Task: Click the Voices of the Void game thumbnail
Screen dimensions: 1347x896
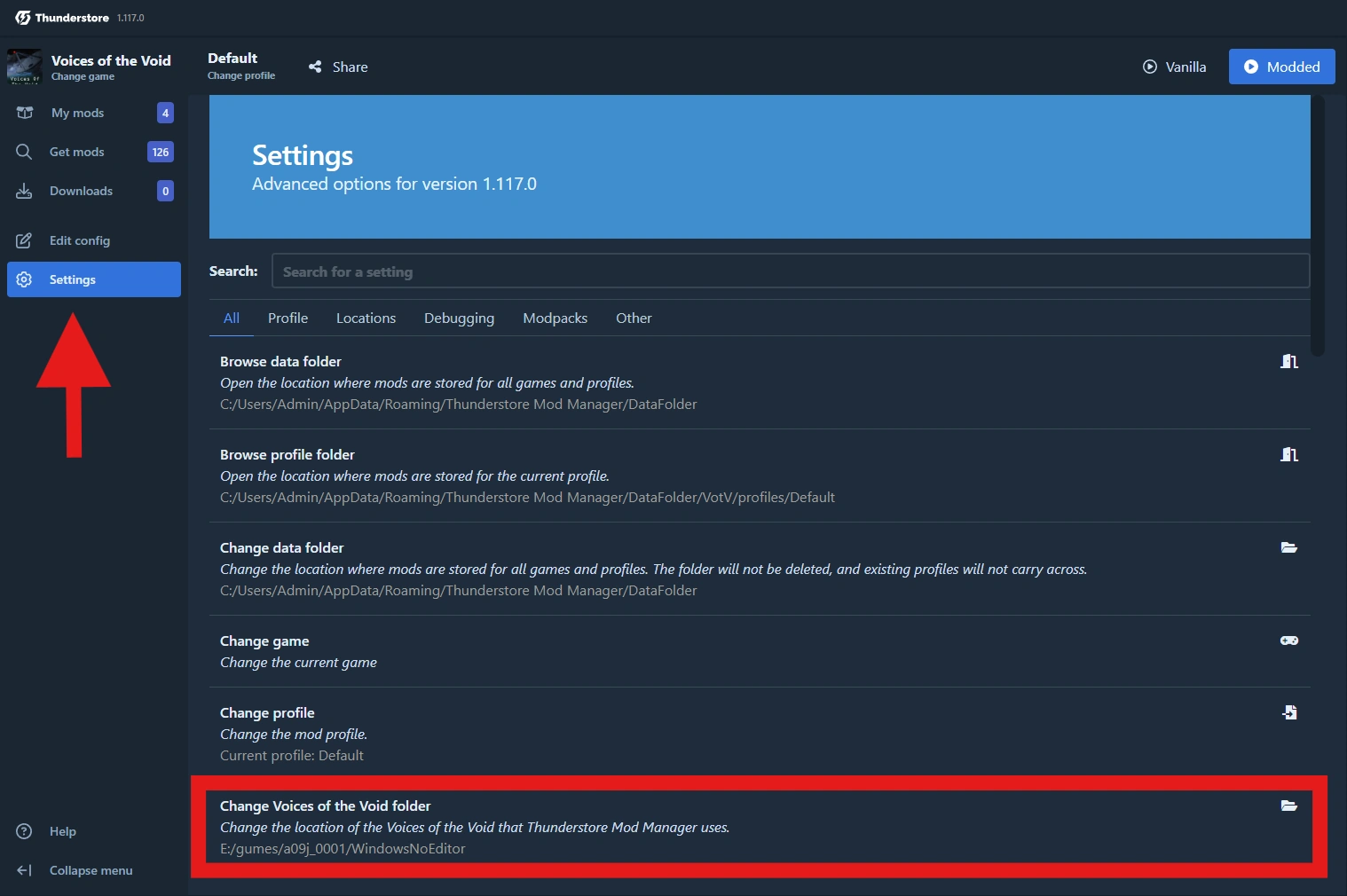Action: [24, 67]
